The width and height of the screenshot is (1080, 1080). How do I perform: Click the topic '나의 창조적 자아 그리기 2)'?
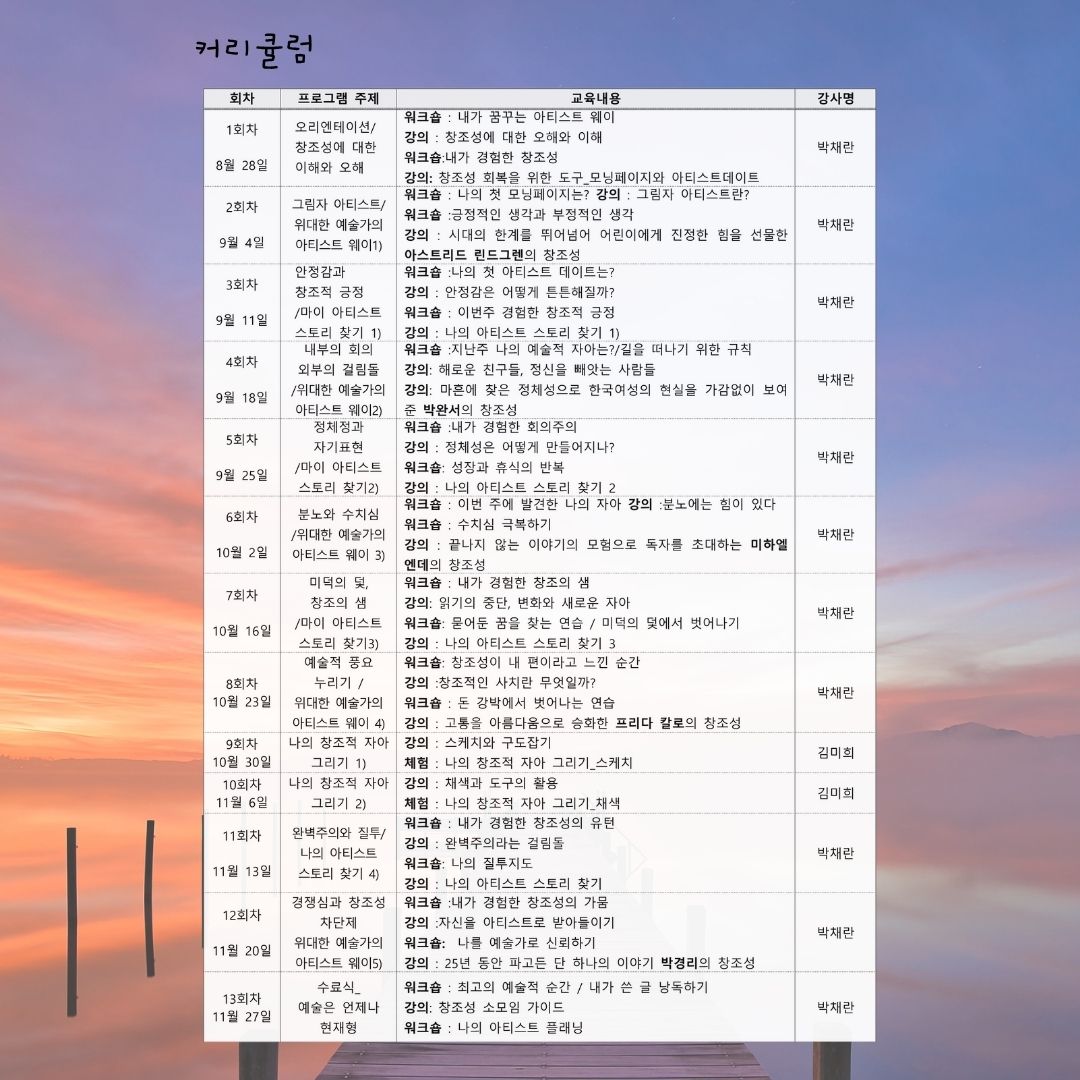(x=338, y=793)
